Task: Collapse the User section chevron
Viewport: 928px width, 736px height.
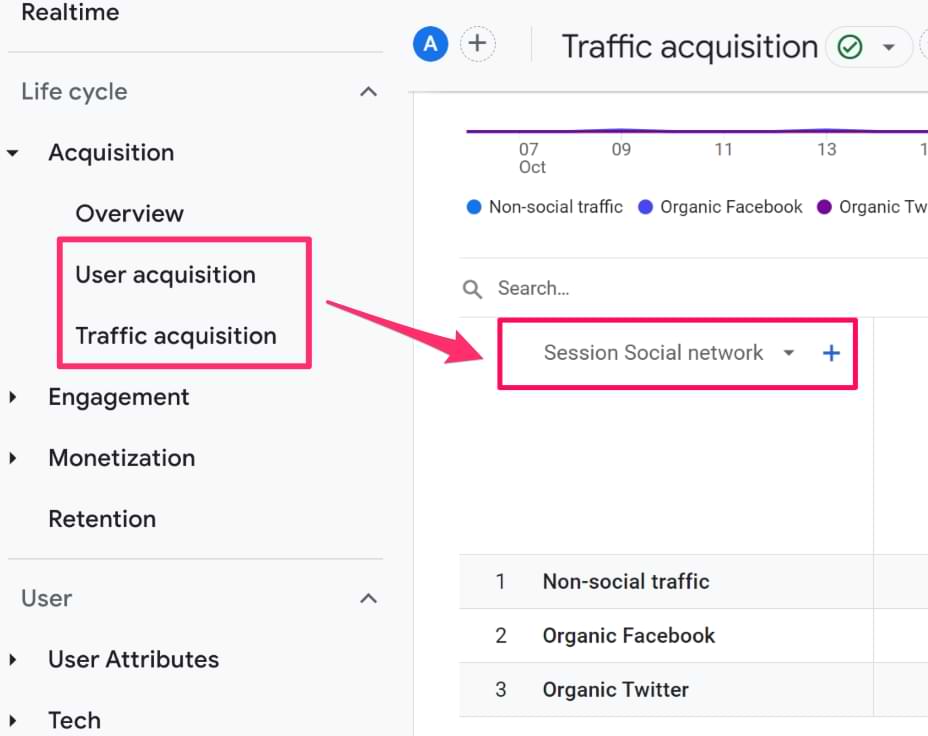Action: (368, 598)
